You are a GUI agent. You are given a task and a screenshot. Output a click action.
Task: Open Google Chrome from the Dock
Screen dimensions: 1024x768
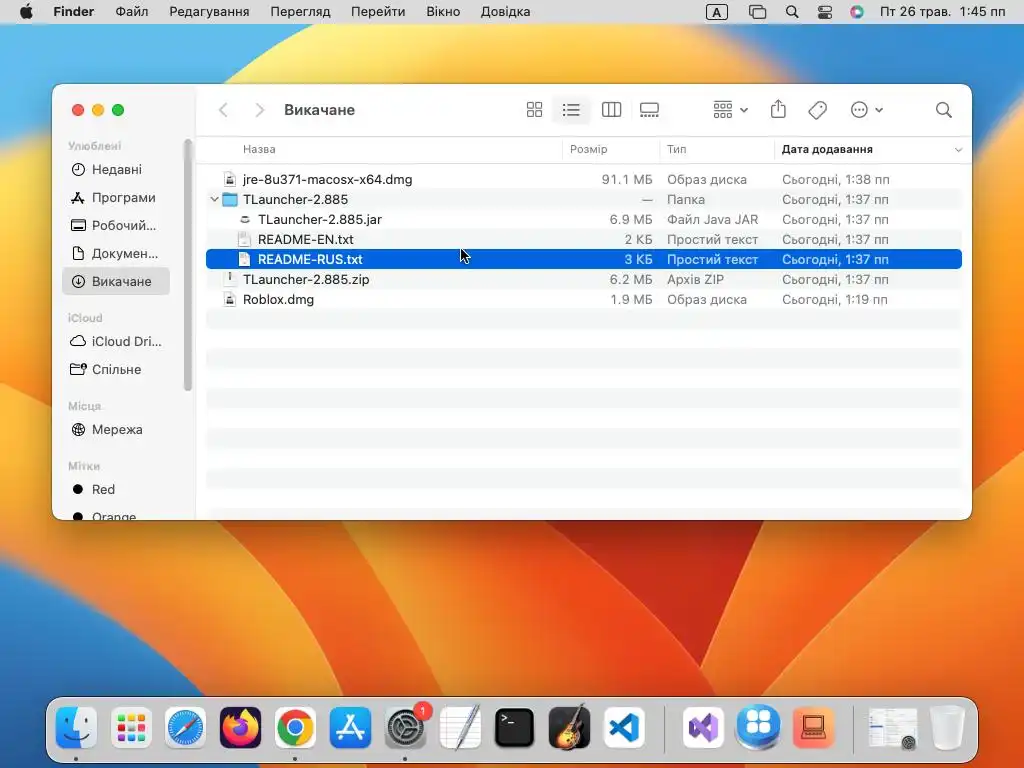click(295, 727)
